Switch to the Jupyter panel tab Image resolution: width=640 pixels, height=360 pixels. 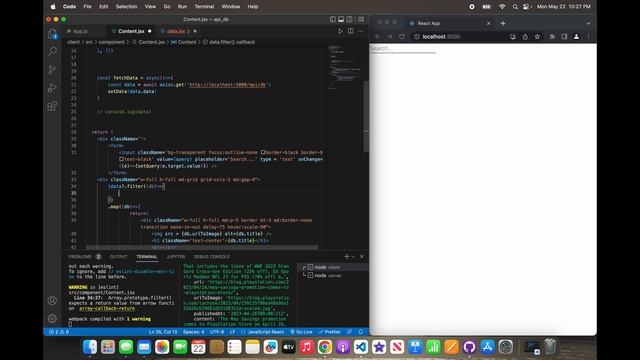(176, 257)
